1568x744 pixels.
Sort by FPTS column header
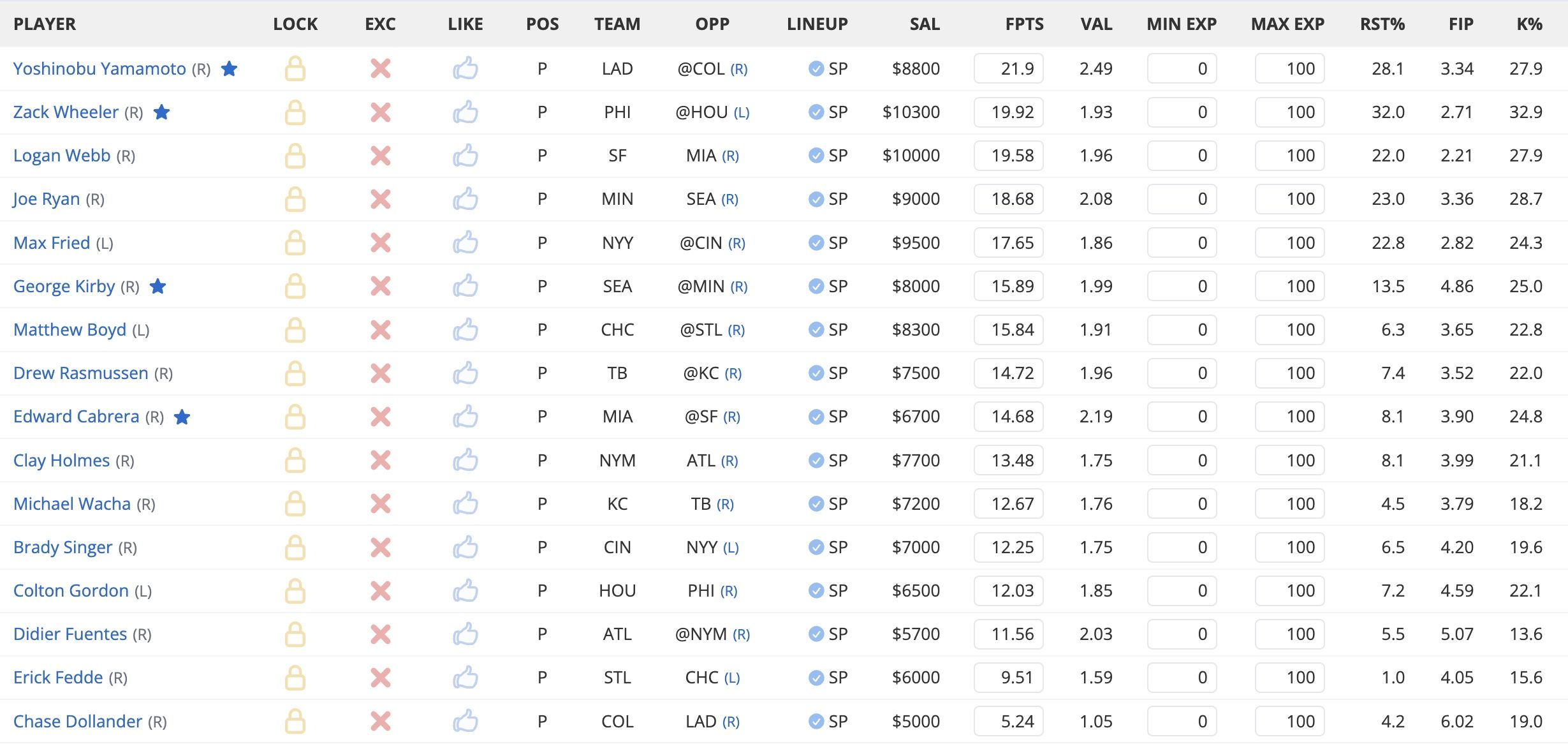[1024, 24]
